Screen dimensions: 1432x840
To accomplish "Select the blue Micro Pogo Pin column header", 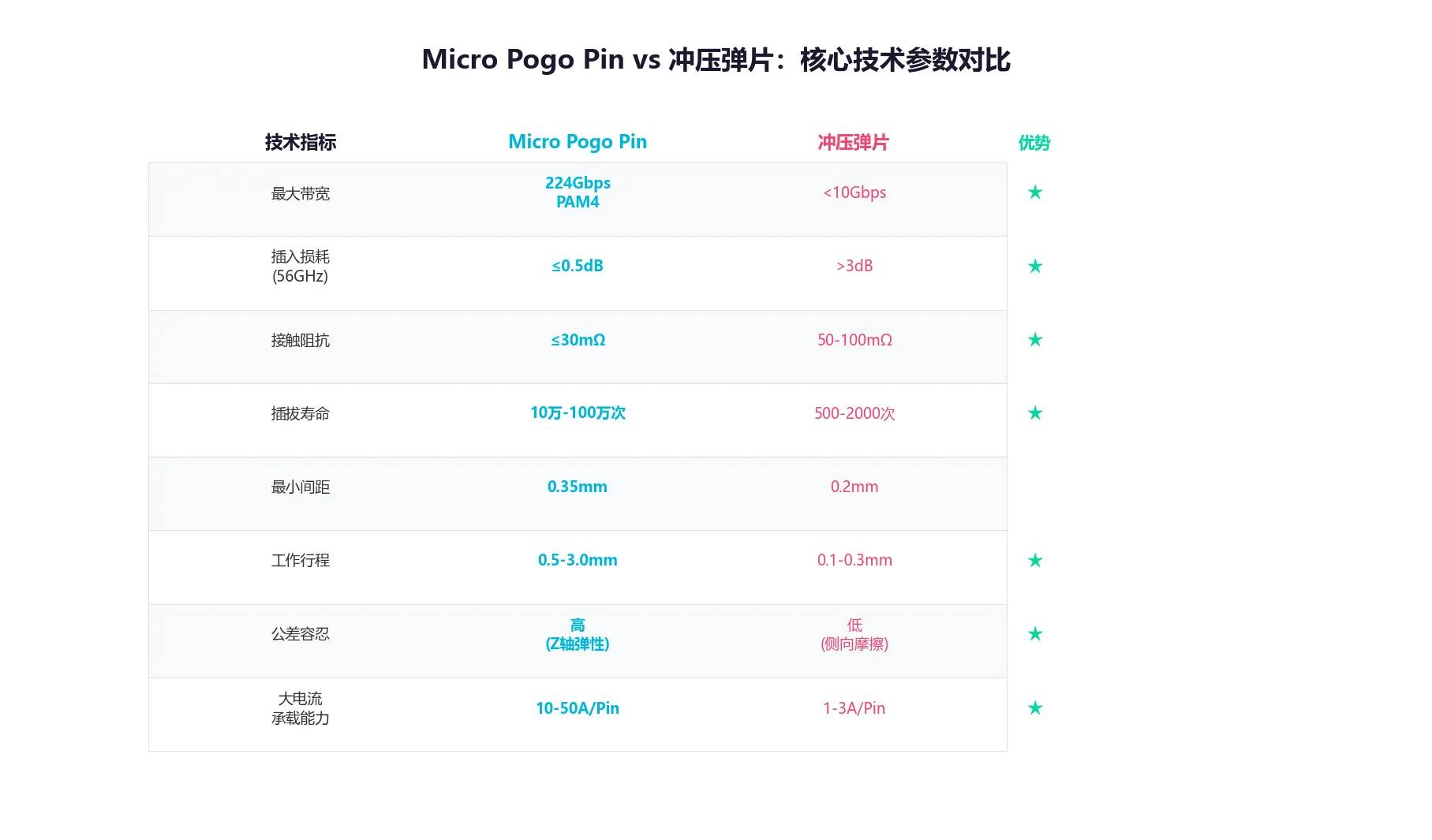I will click(578, 142).
